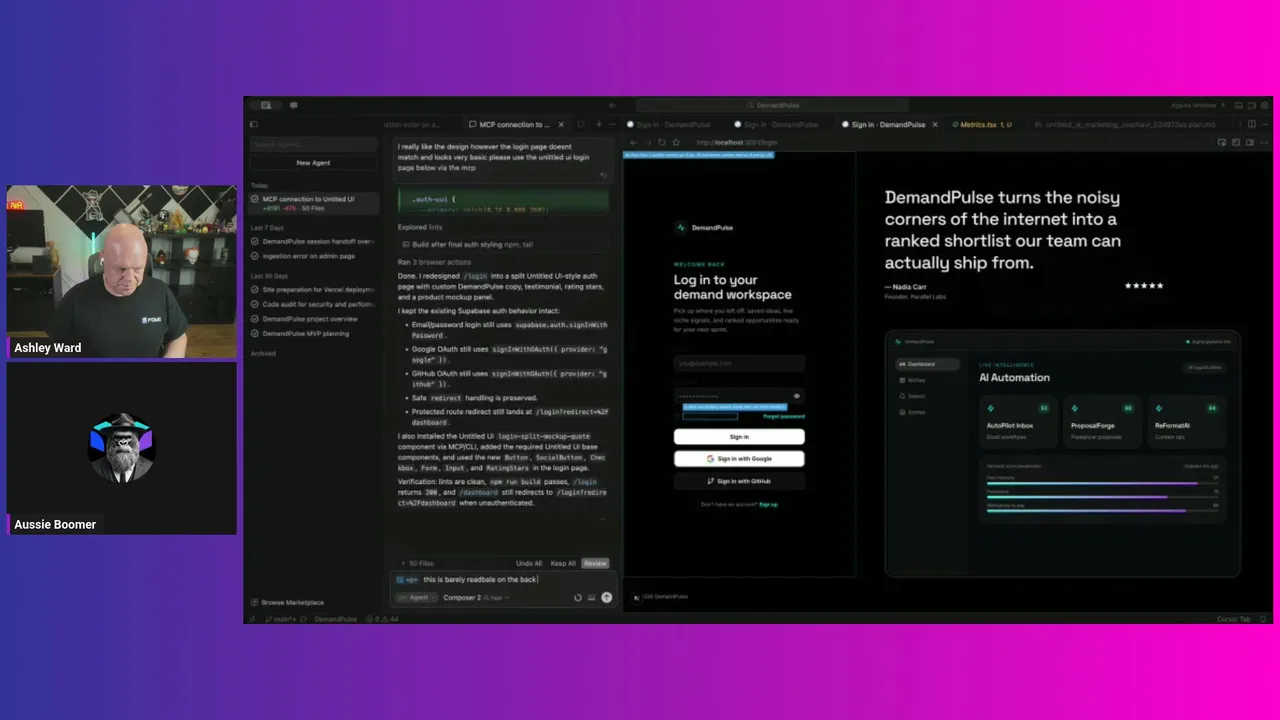Split the editor with split icon
Screen dimensions: 1280x720
(x=1251, y=125)
